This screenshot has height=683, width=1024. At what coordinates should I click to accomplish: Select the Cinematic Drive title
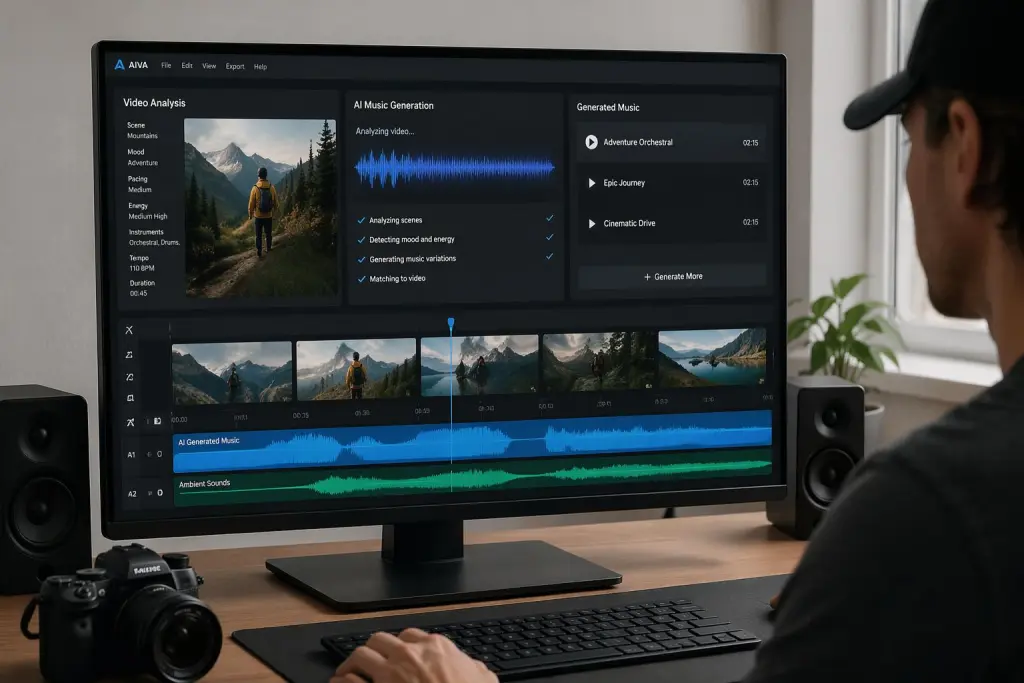[629, 223]
